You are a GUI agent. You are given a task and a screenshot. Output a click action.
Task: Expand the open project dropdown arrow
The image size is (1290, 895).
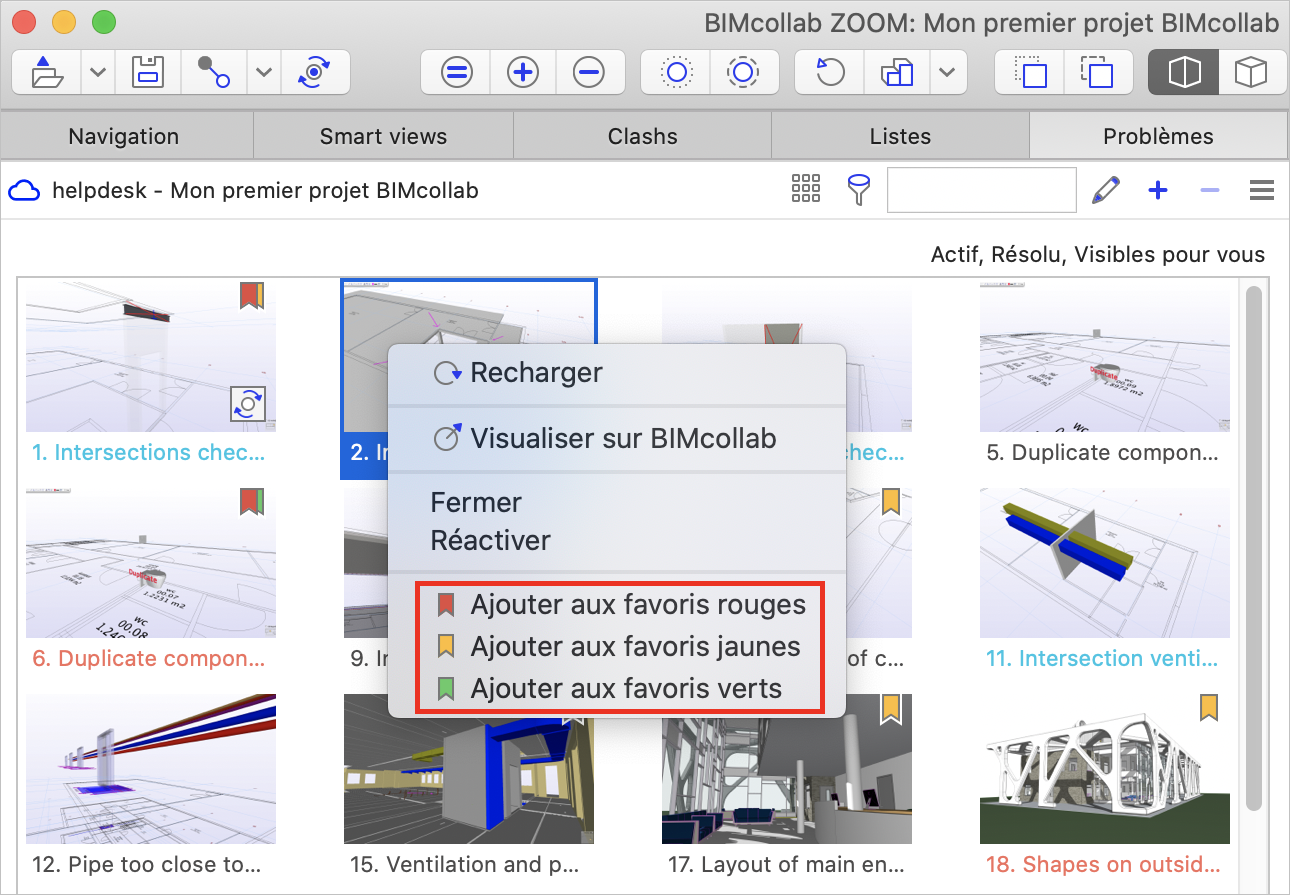(x=98, y=73)
